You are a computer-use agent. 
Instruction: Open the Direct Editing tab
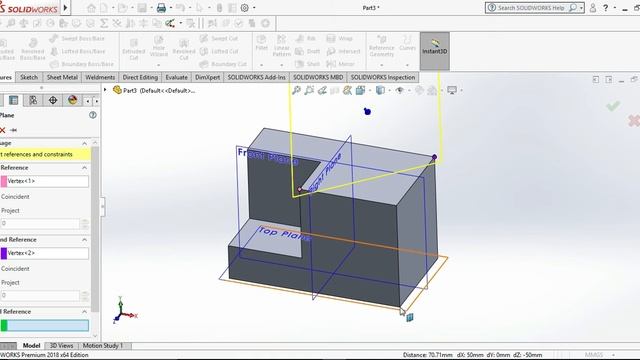click(140, 77)
